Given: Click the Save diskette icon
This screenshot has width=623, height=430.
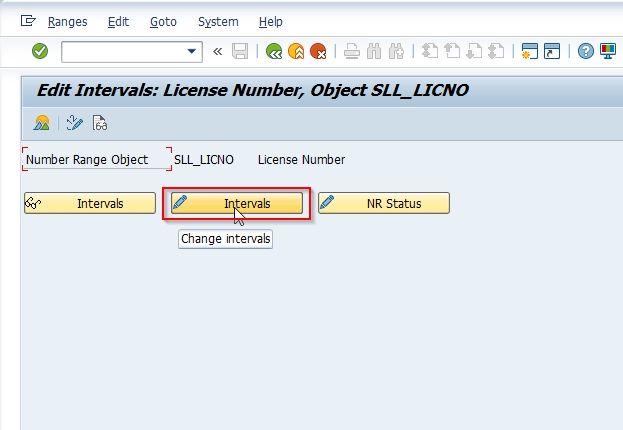Looking at the screenshot, I should click(x=240, y=51).
